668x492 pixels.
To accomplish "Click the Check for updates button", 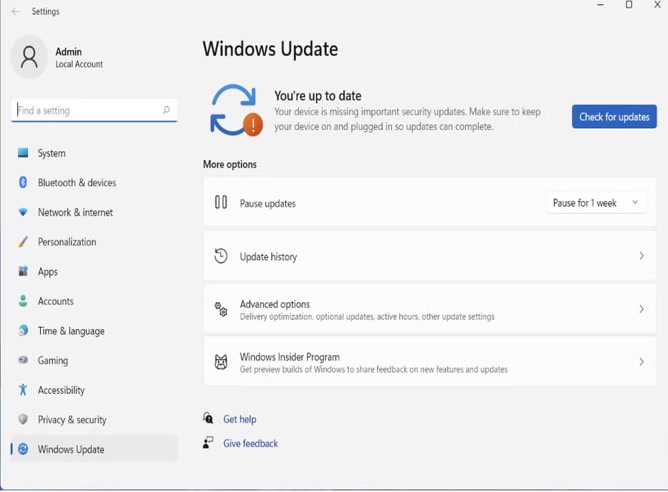I will 614,116.
